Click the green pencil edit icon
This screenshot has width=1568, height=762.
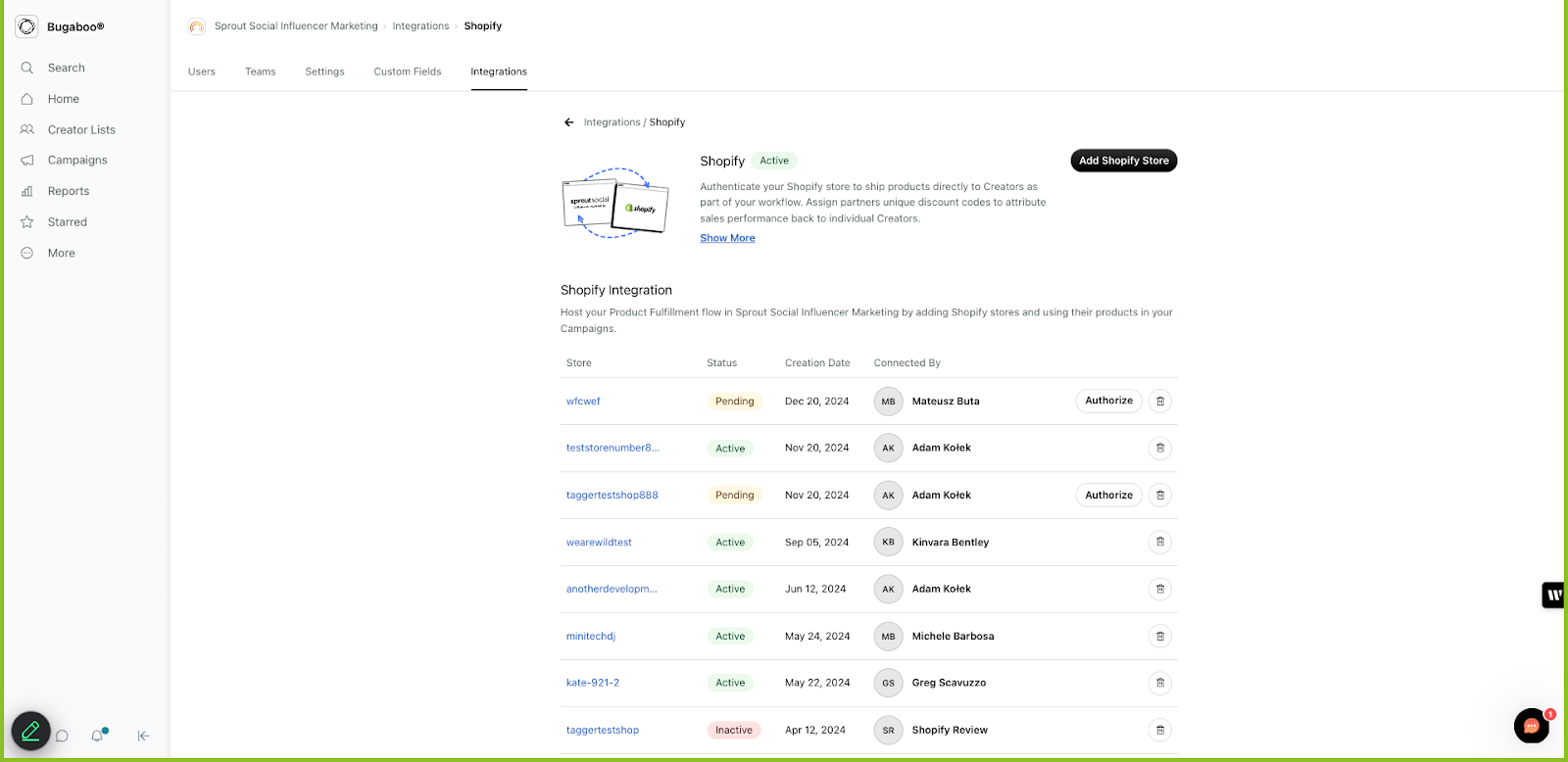[x=30, y=731]
